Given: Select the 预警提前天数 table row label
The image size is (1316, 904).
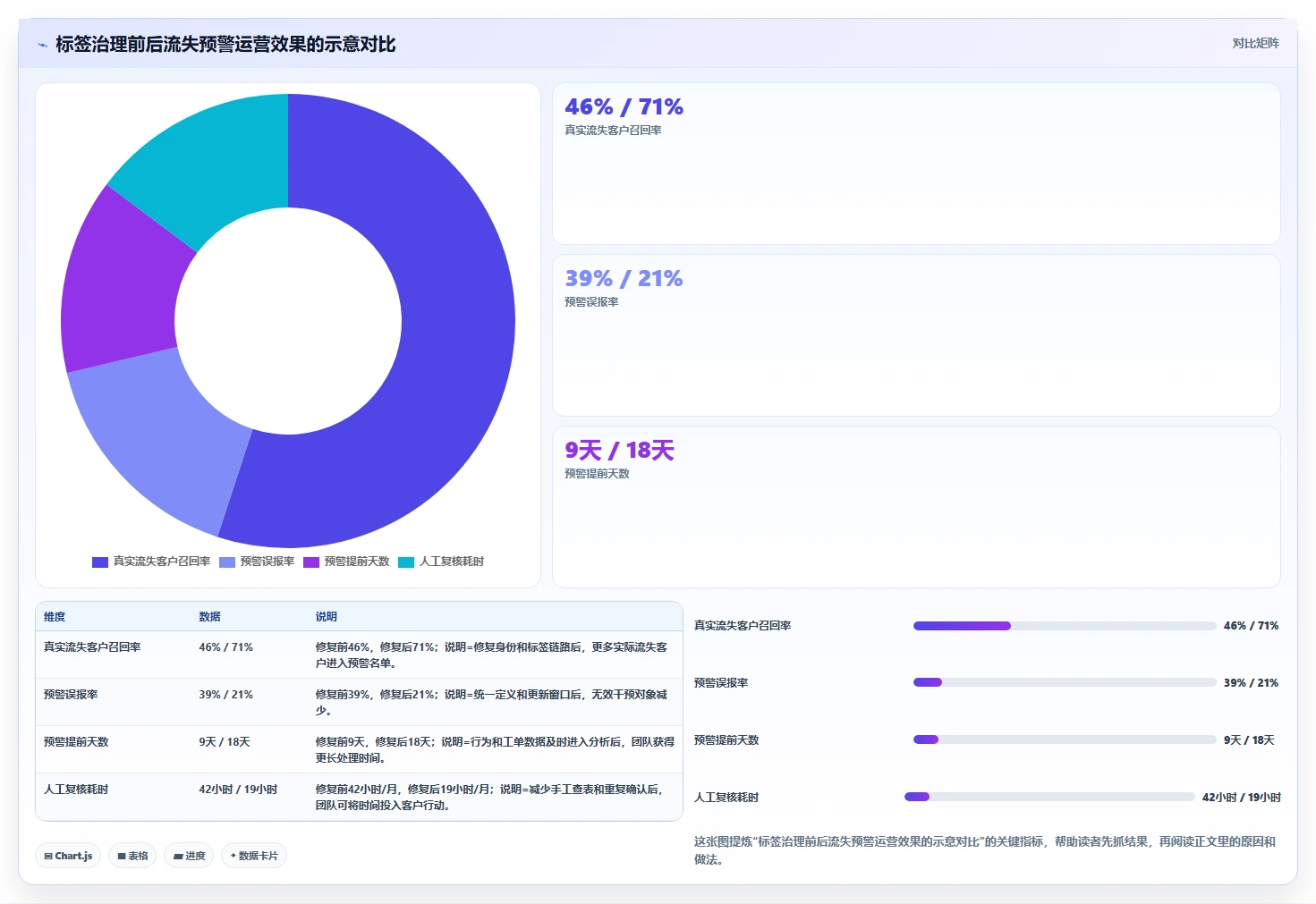Looking at the screenshot, I should point(76,742).
